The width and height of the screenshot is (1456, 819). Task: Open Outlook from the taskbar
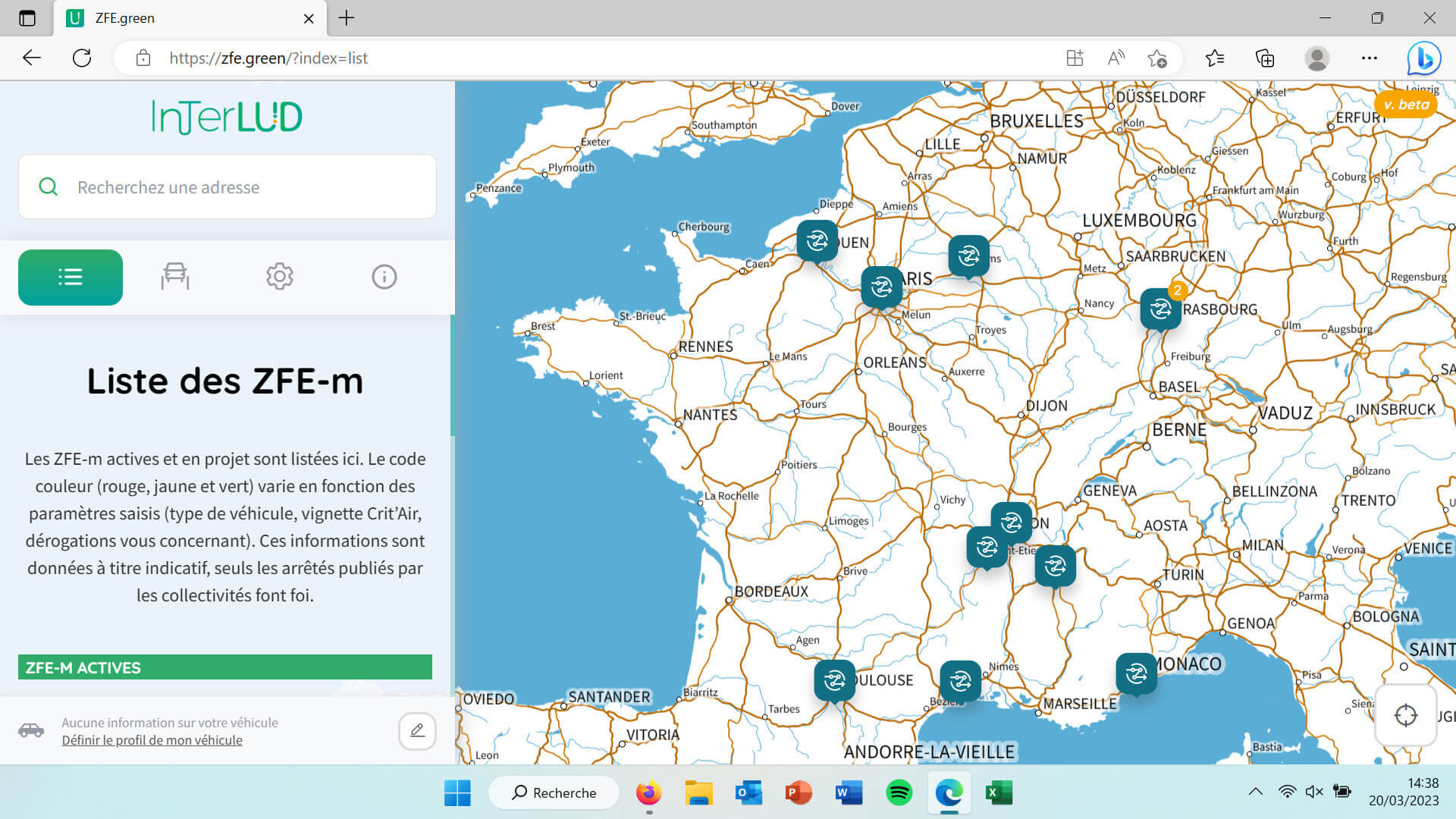[748, 793]
